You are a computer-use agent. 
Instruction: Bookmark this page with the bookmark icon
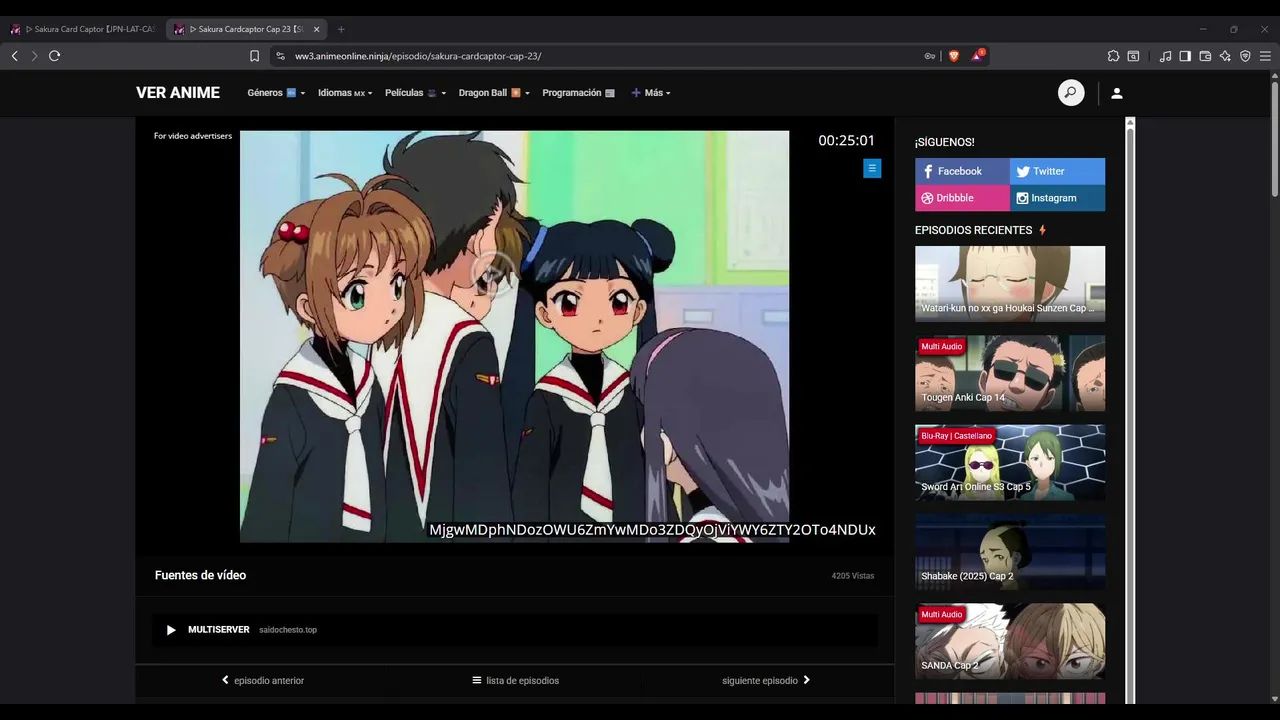254,56
